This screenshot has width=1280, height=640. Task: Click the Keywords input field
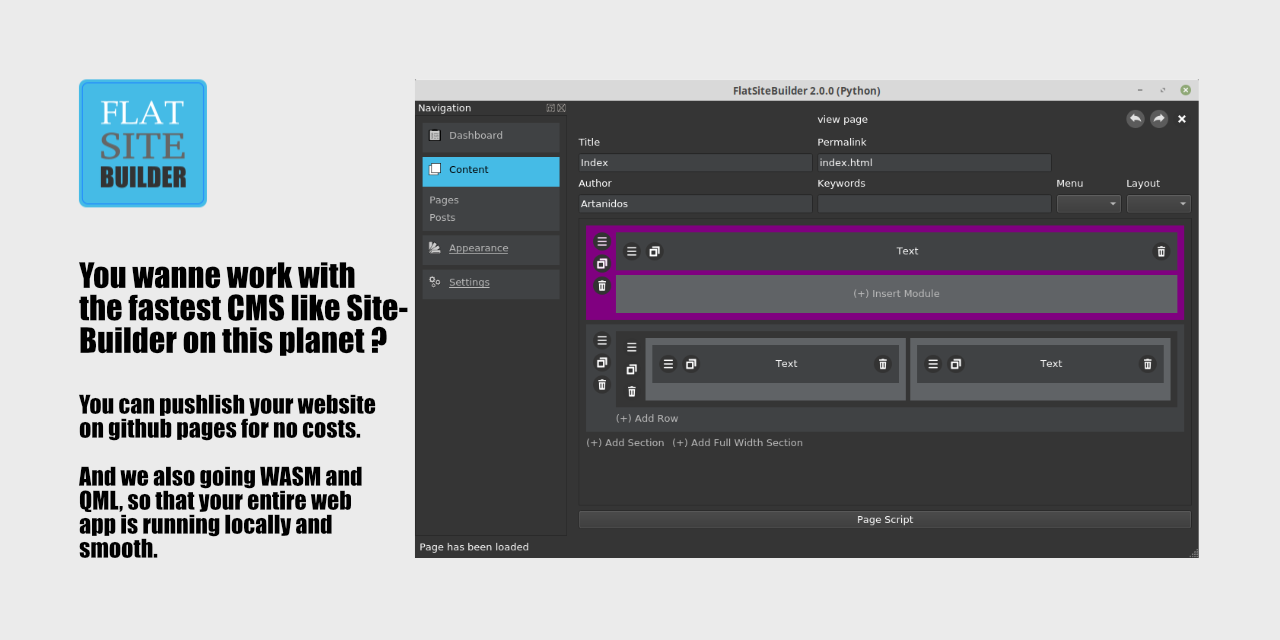pos(934,204)
